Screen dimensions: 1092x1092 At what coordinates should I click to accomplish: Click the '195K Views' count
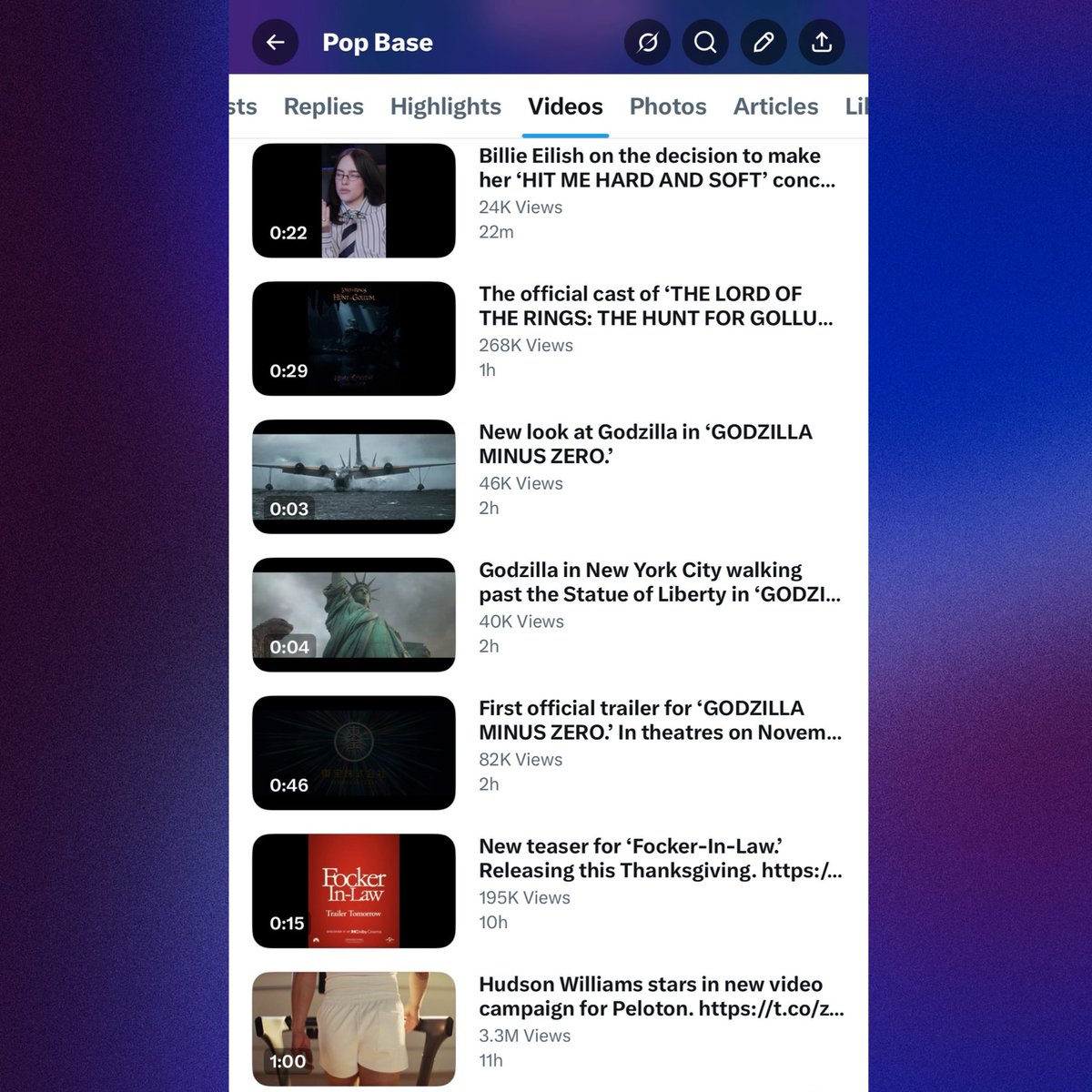525,898
